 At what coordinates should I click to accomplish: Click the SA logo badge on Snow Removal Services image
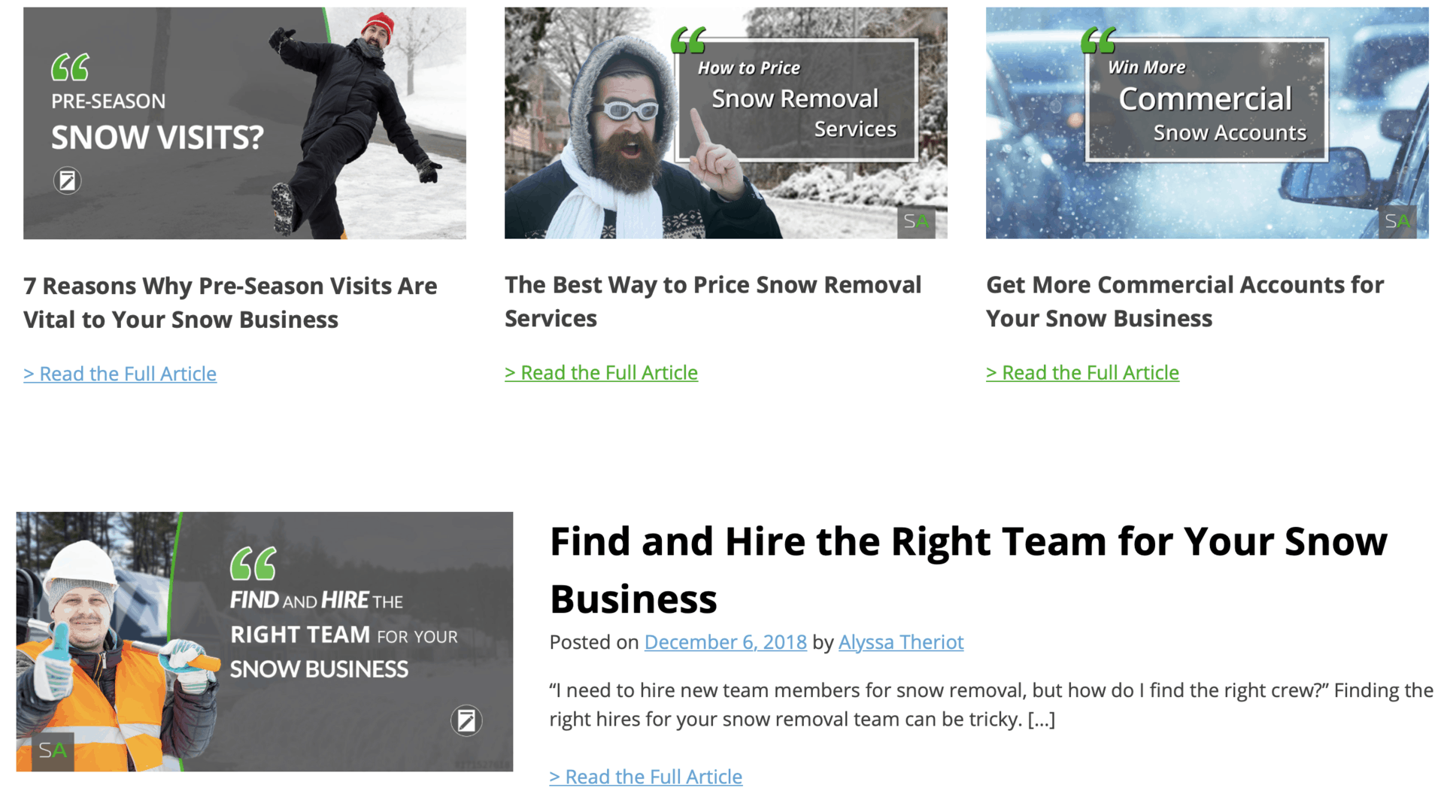[x=916, y=222]
